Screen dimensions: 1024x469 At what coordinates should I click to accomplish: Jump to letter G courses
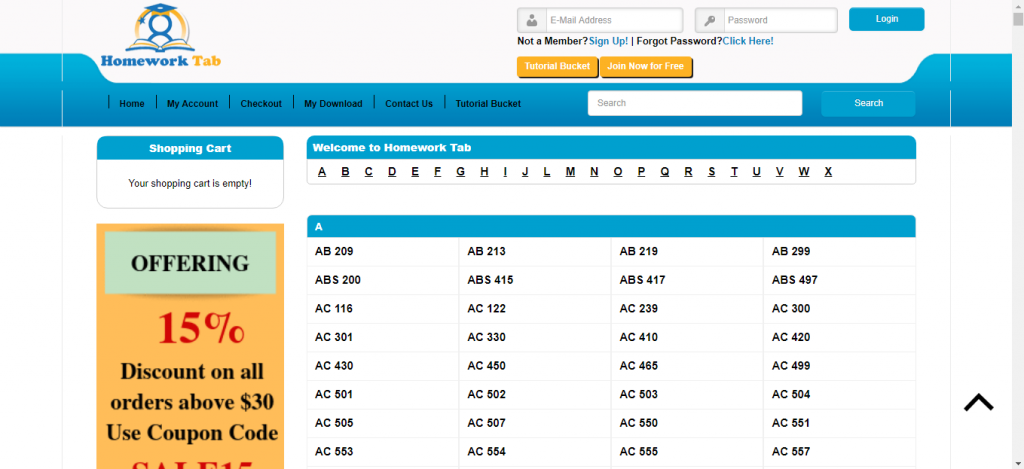click(x=460, y=172)
